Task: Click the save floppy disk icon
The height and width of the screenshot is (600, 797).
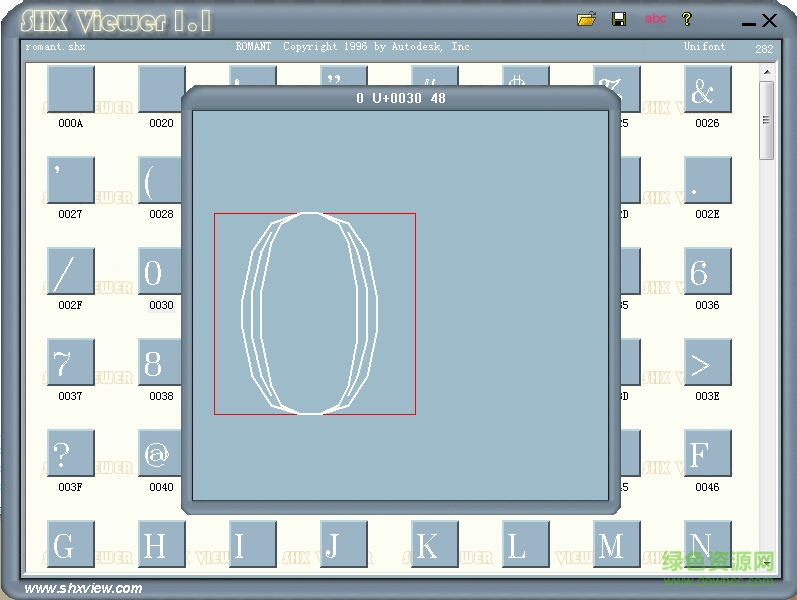Action: point(619,19)
